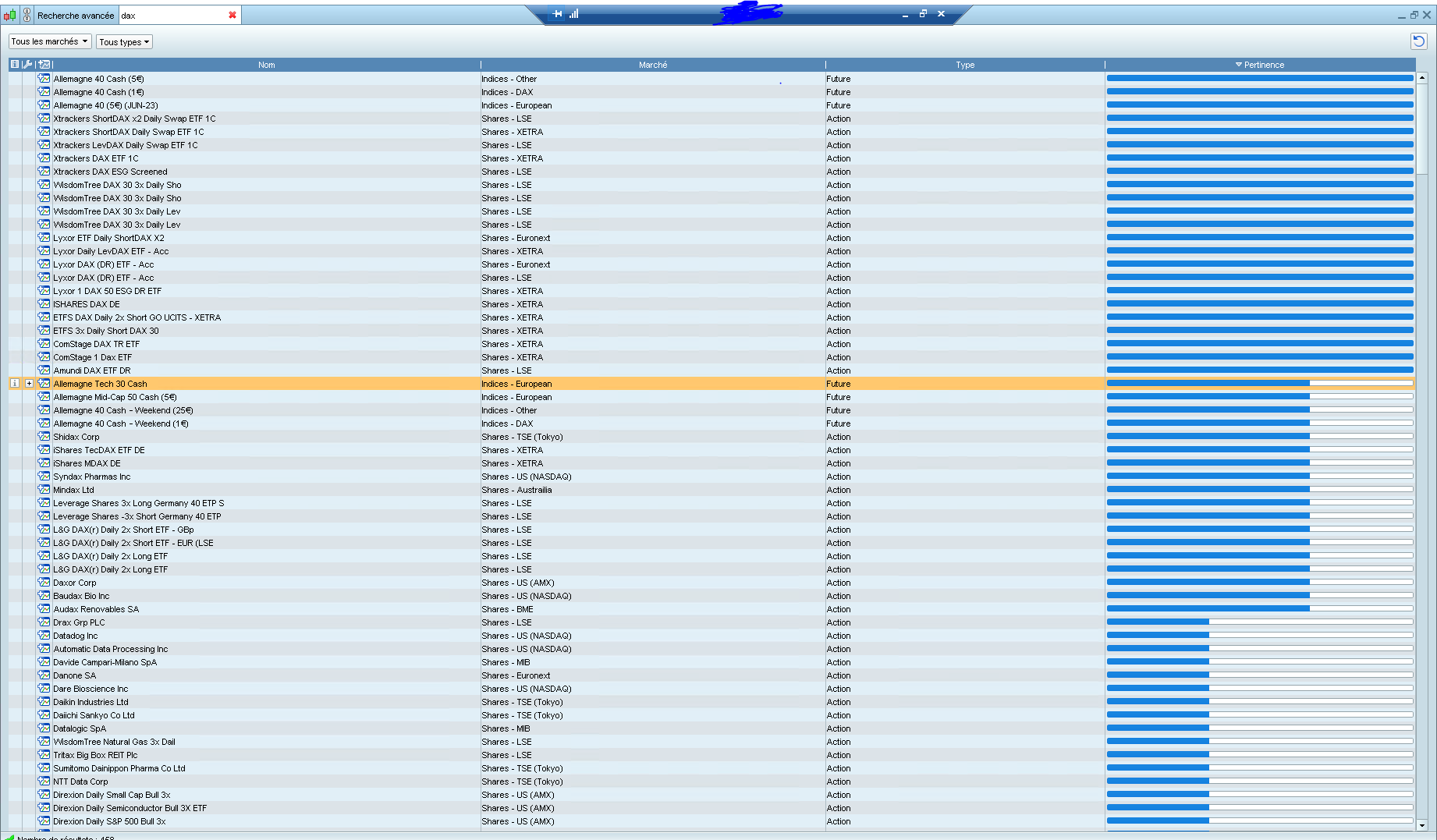Screen dimensions: 1437x840
Task: Open chart icon for Daxor Corp
Action: [44, 583]
